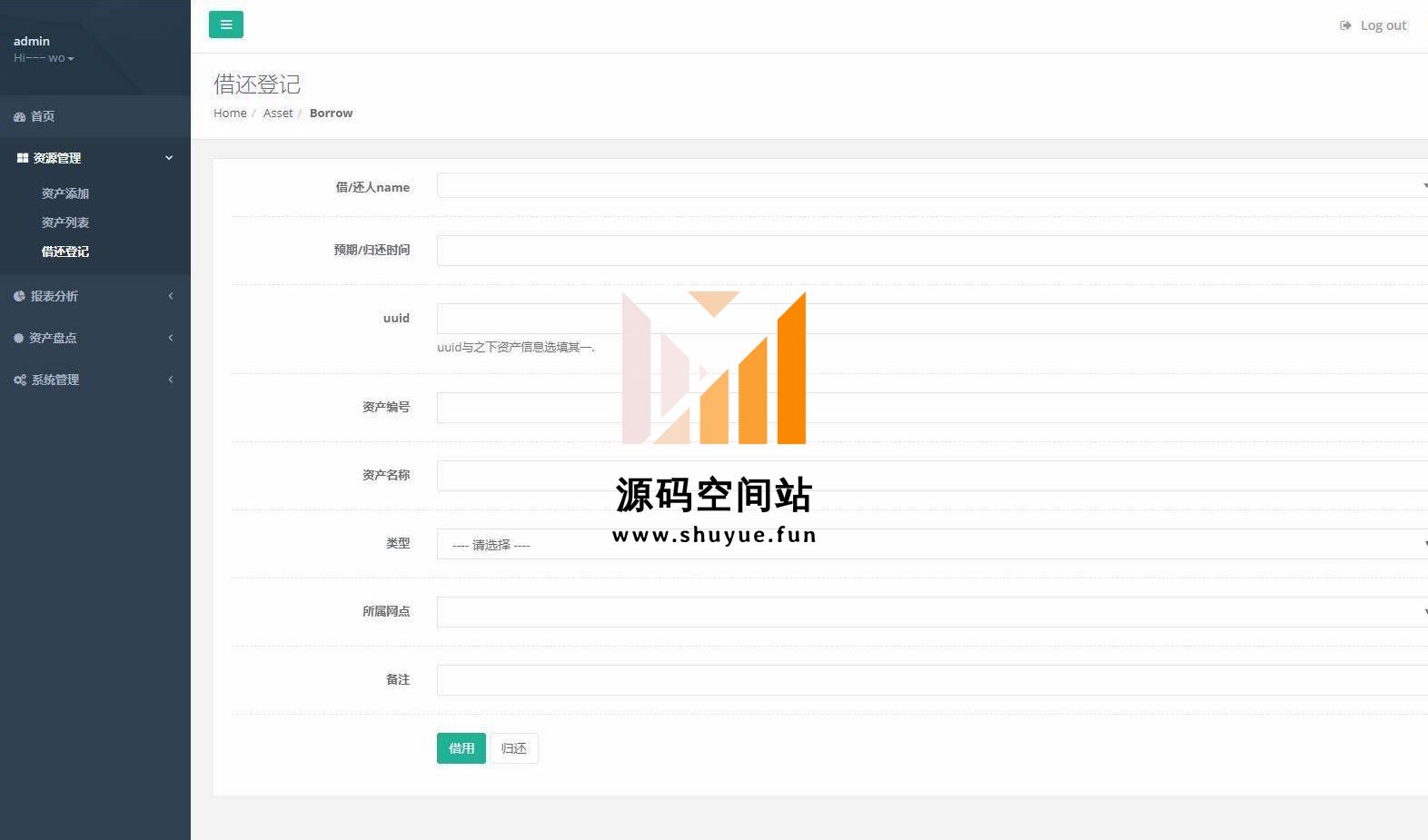Open the 类型 请选择 dropdown

point(932,544)
